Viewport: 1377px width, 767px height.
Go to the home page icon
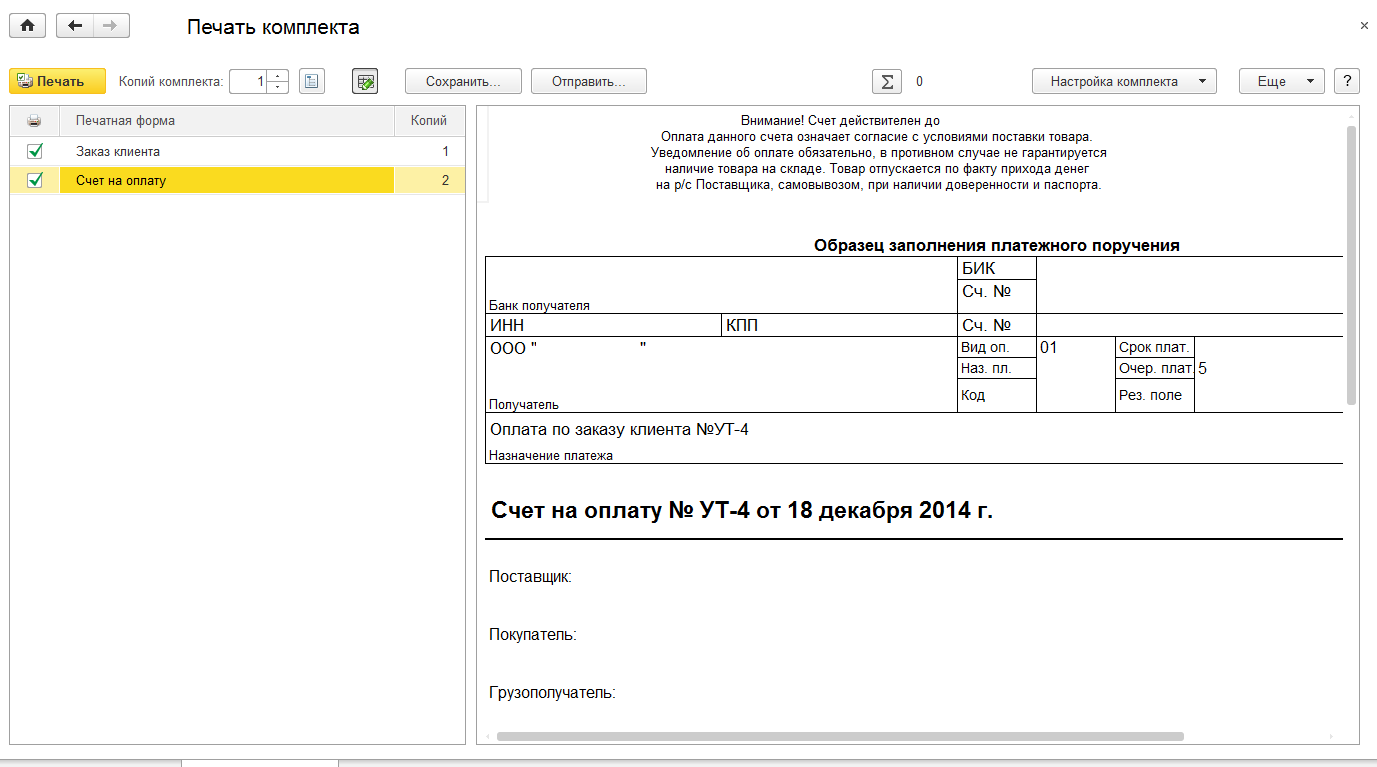pyautogui.click(x=28, y=26)
